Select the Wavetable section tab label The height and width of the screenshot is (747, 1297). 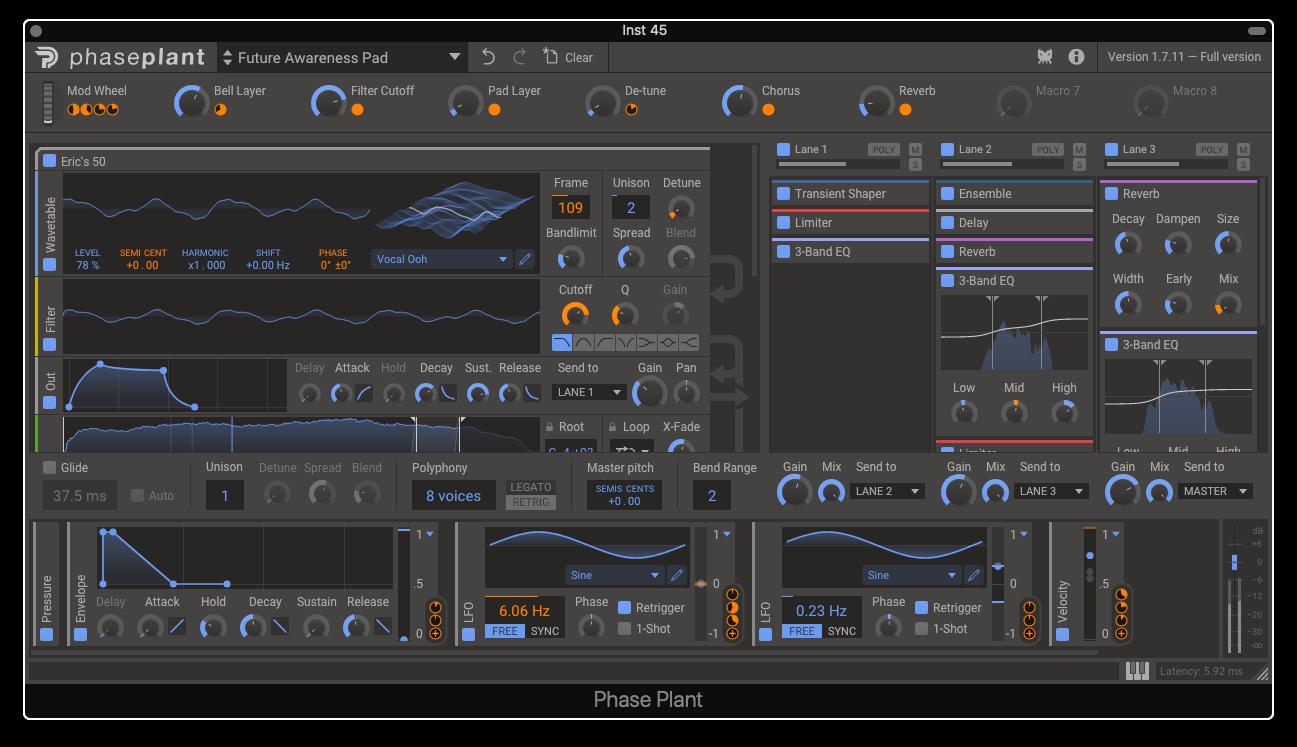pyautogui.click(x=50, y=225)
